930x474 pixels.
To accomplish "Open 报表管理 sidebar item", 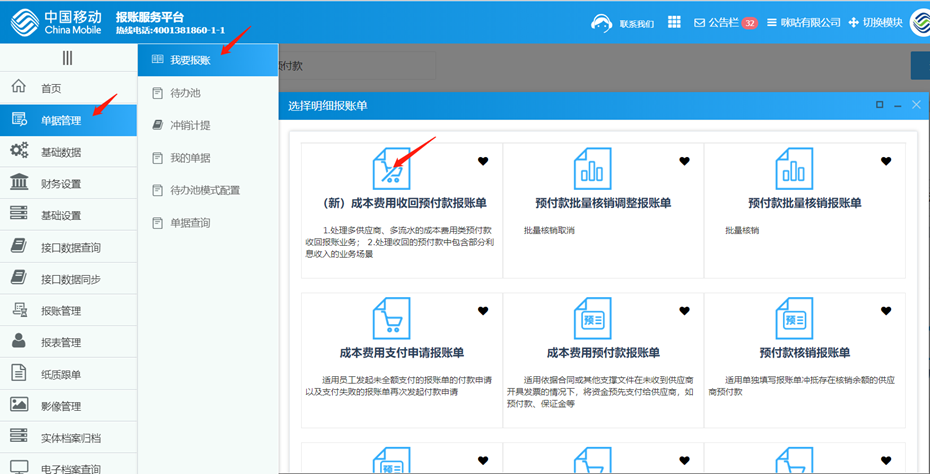I will pos(68,342).
